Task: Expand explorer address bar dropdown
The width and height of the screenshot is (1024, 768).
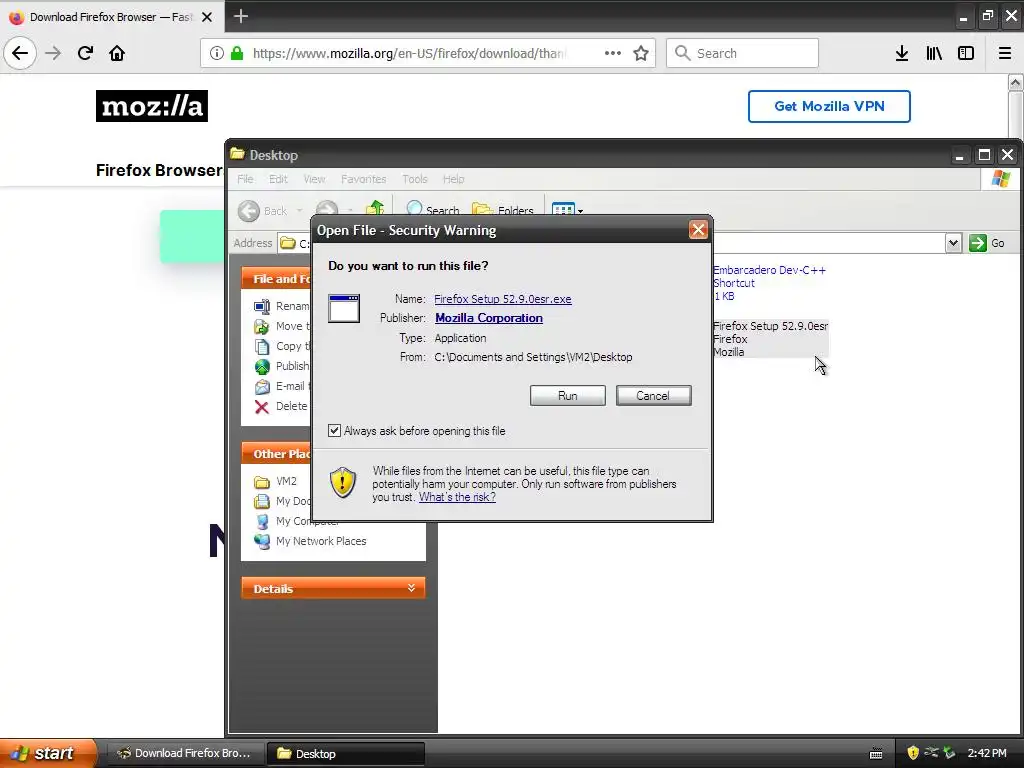Action: (953, 243)
